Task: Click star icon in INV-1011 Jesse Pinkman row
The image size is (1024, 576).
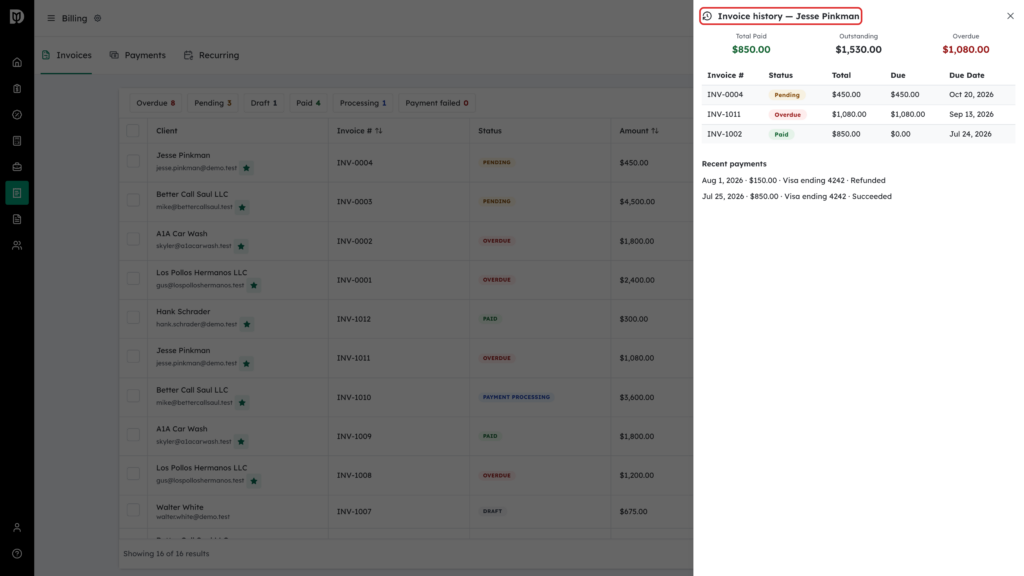Action: click(246, 364)
